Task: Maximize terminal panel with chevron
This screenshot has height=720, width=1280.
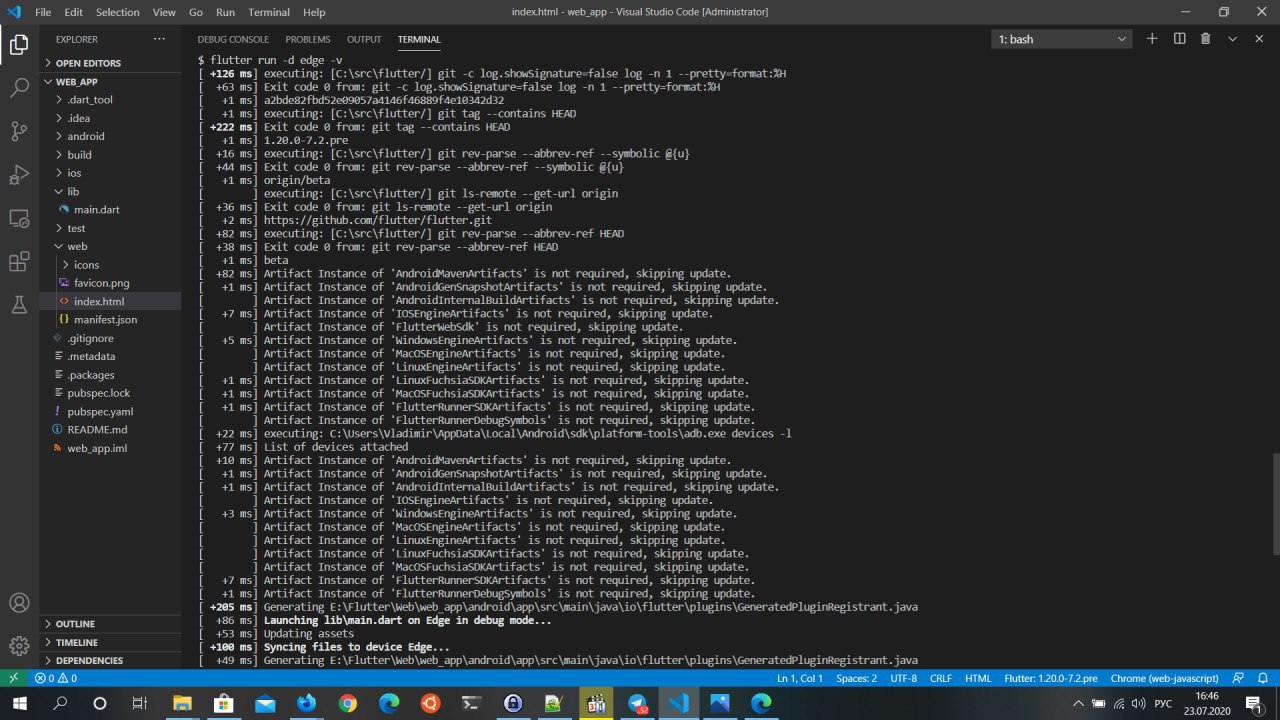Action: [1232, 39]
